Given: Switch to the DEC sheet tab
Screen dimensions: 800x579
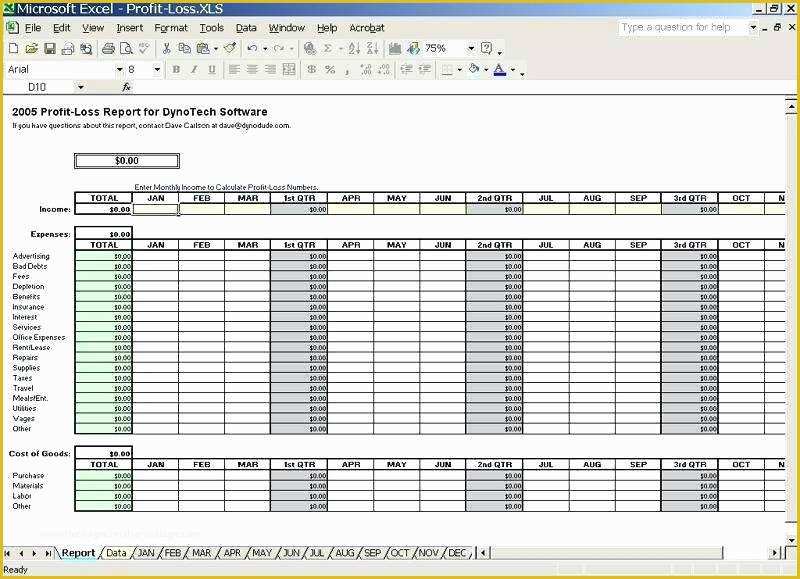Looking at the screenshot, I should [457, 553].
